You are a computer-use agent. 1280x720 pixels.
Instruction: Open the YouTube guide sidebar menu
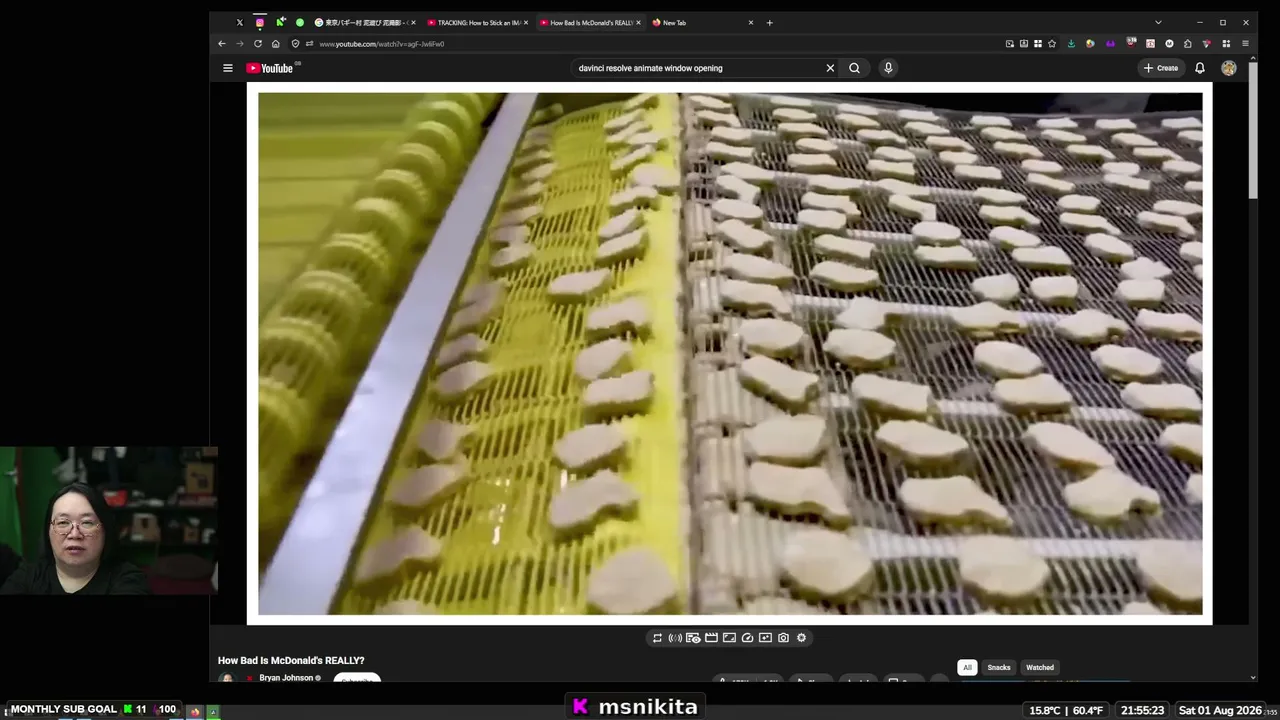point(228,68)
